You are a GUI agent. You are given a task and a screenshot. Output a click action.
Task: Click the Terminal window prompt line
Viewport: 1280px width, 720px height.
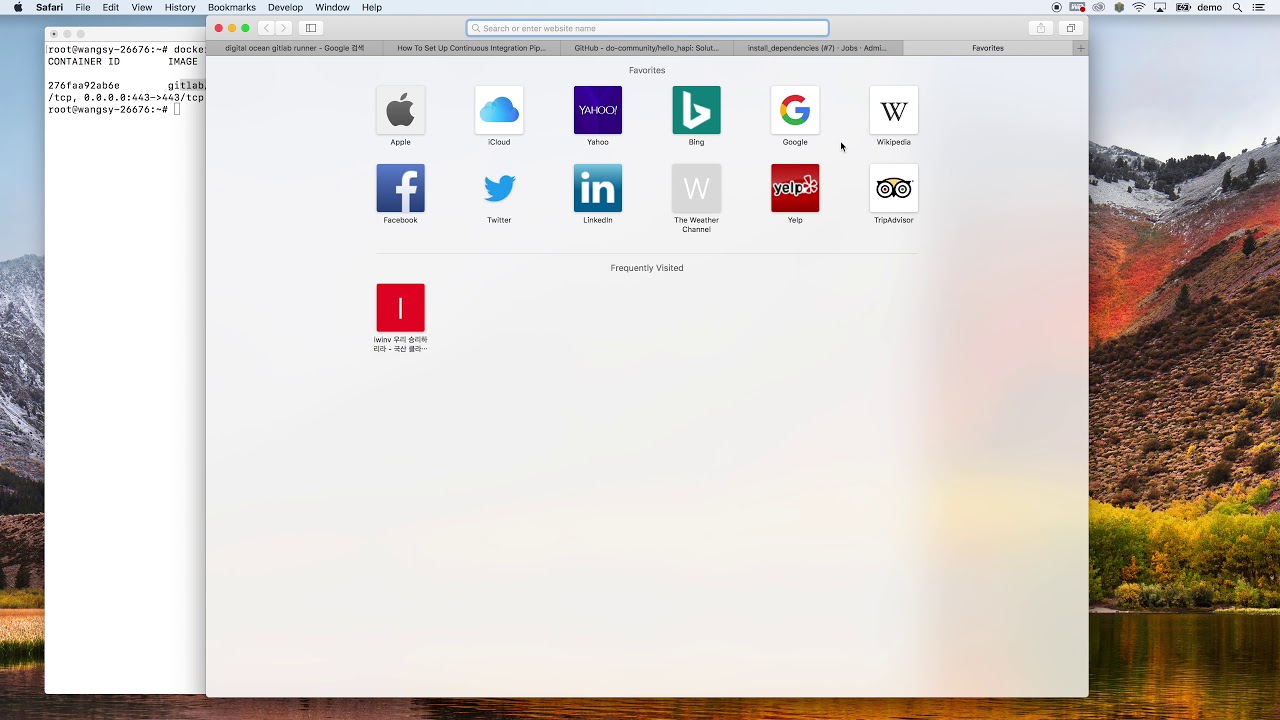114,109
